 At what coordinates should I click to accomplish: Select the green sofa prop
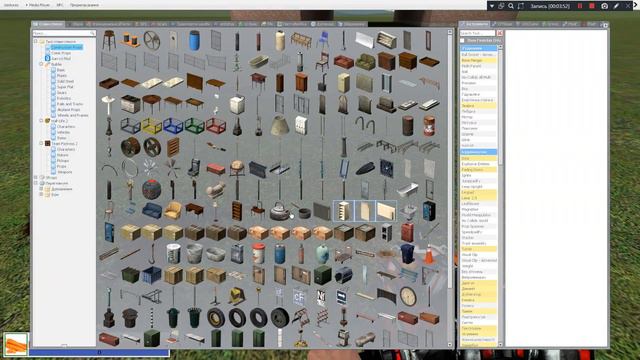point(365,62)
